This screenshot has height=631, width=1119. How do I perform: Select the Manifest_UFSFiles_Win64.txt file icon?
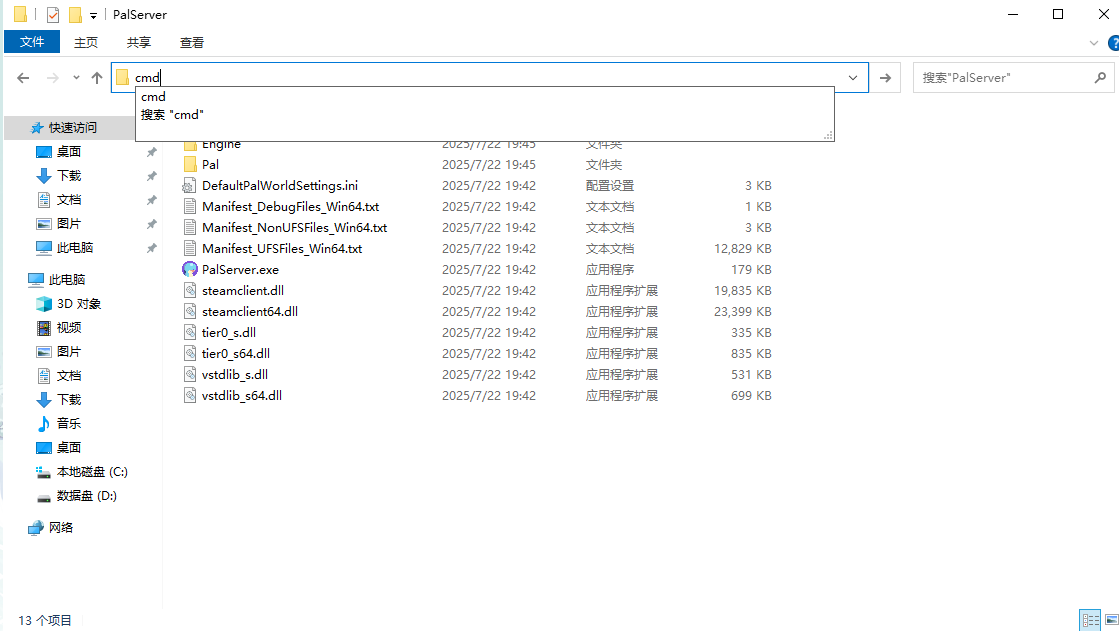click(x=189, y=248)
